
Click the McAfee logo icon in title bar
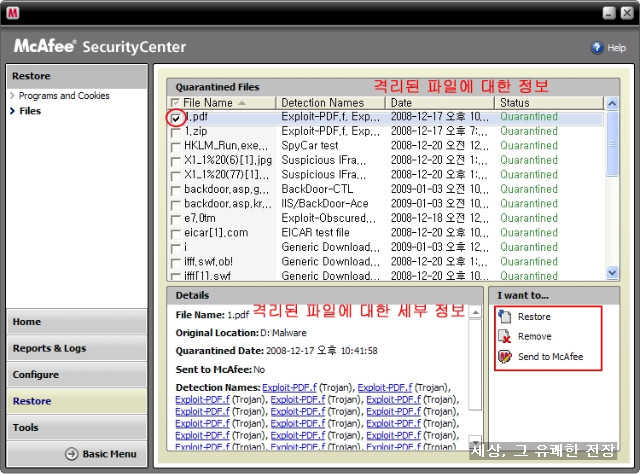coord(13,13)
